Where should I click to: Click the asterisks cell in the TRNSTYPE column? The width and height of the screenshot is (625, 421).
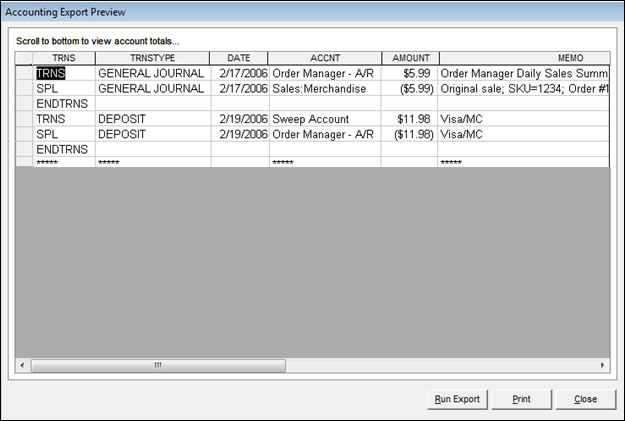click(153, 162)
